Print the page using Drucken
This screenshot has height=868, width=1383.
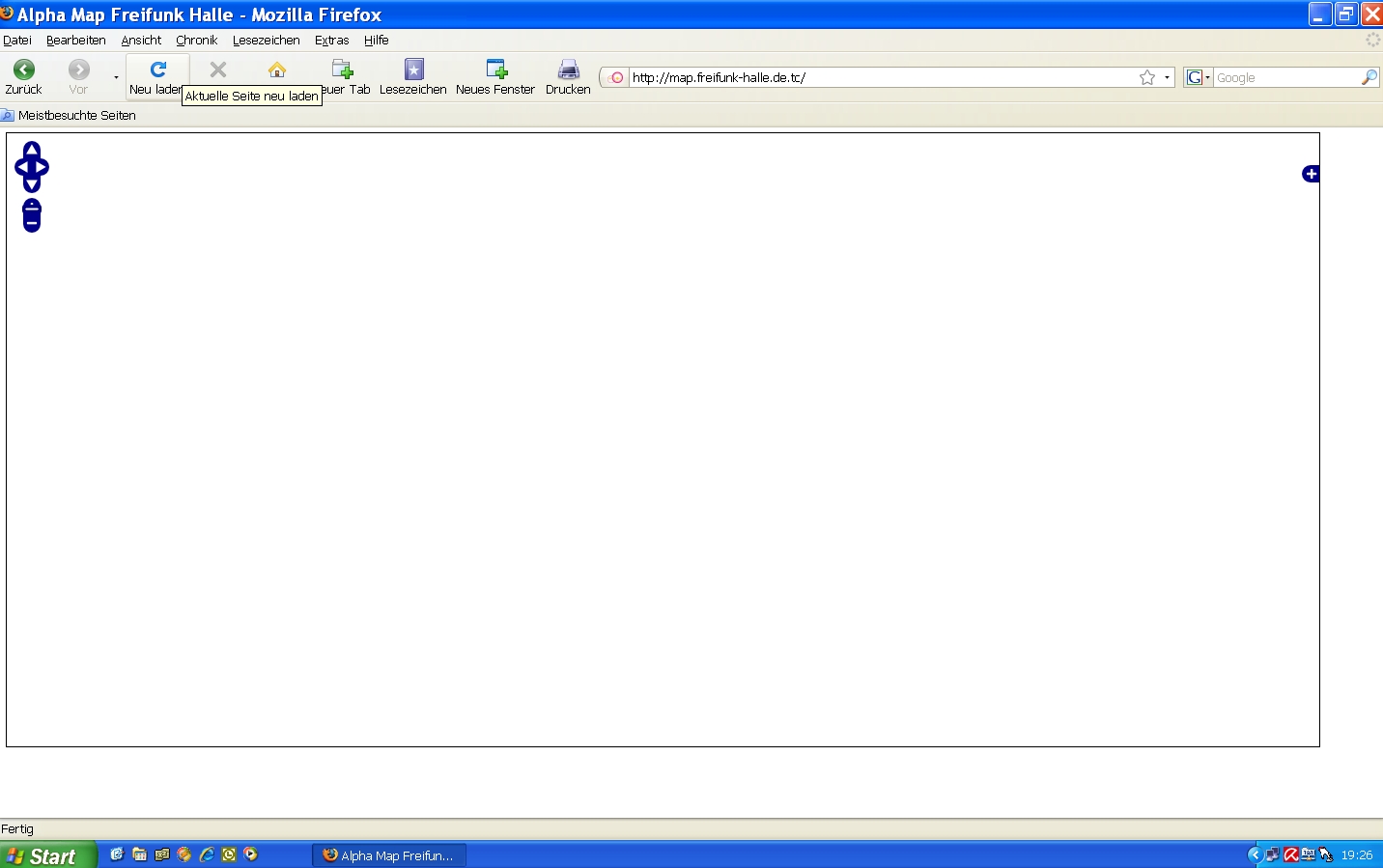[x=568, y=76]
